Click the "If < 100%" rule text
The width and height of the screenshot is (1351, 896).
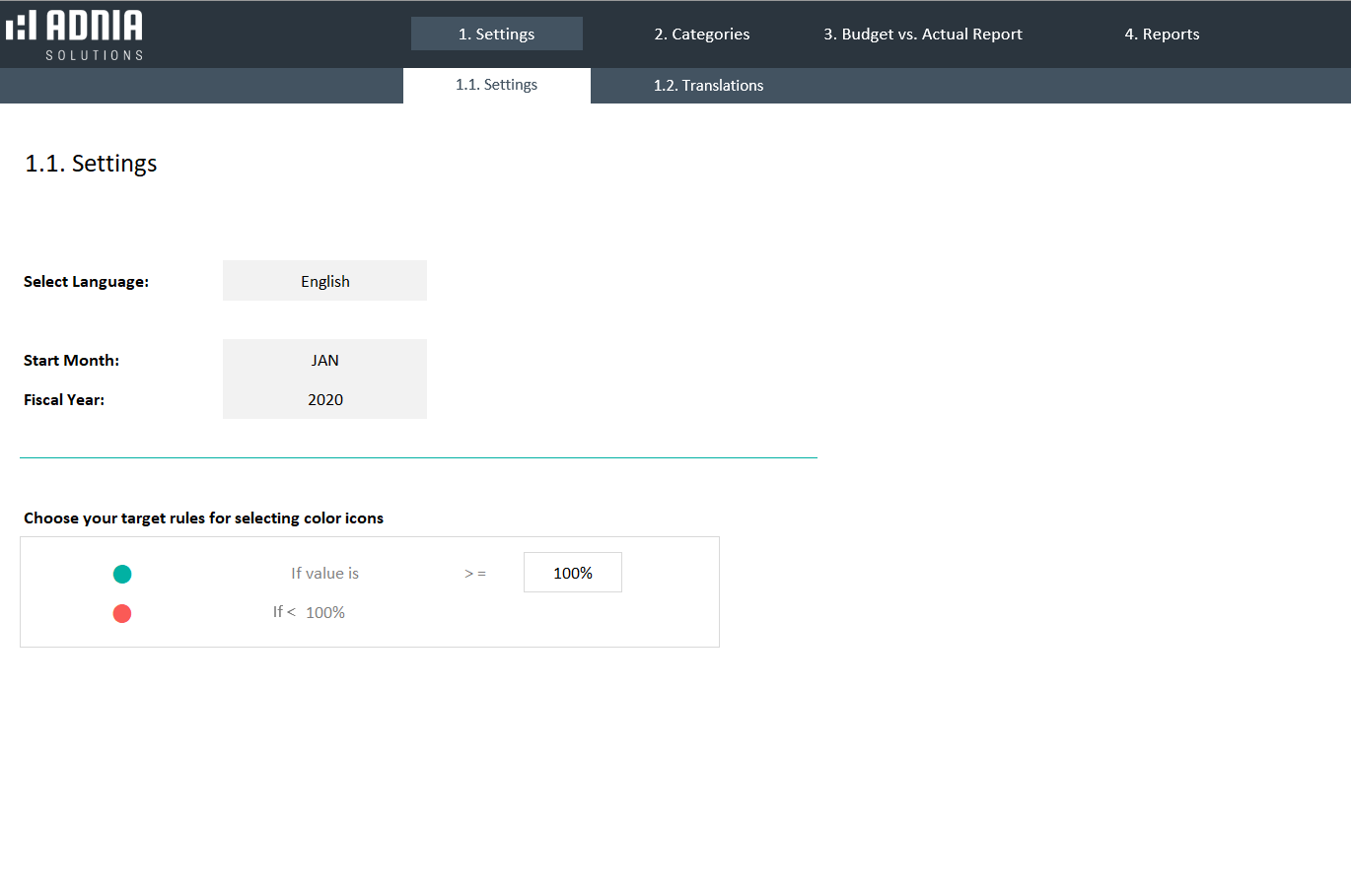point(309,612)
